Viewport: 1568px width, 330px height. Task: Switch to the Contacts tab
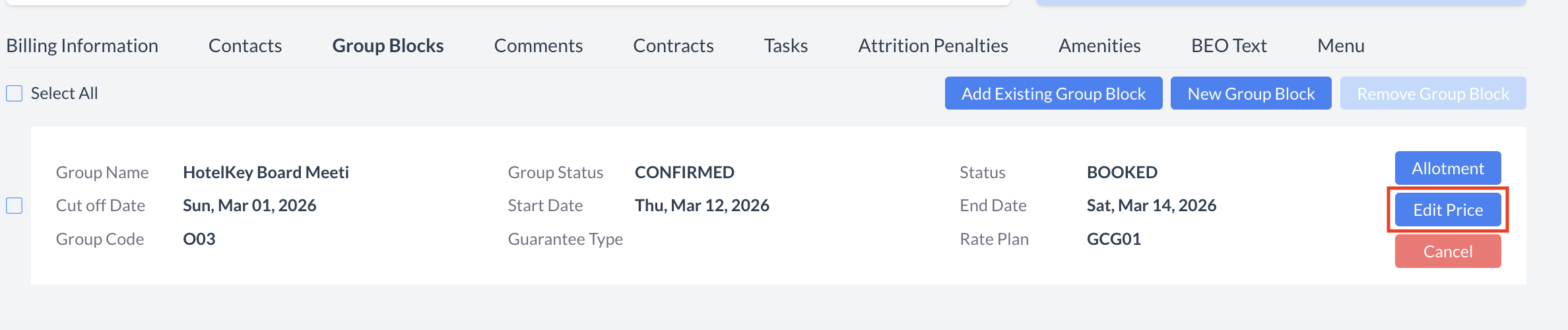[245, 46]
